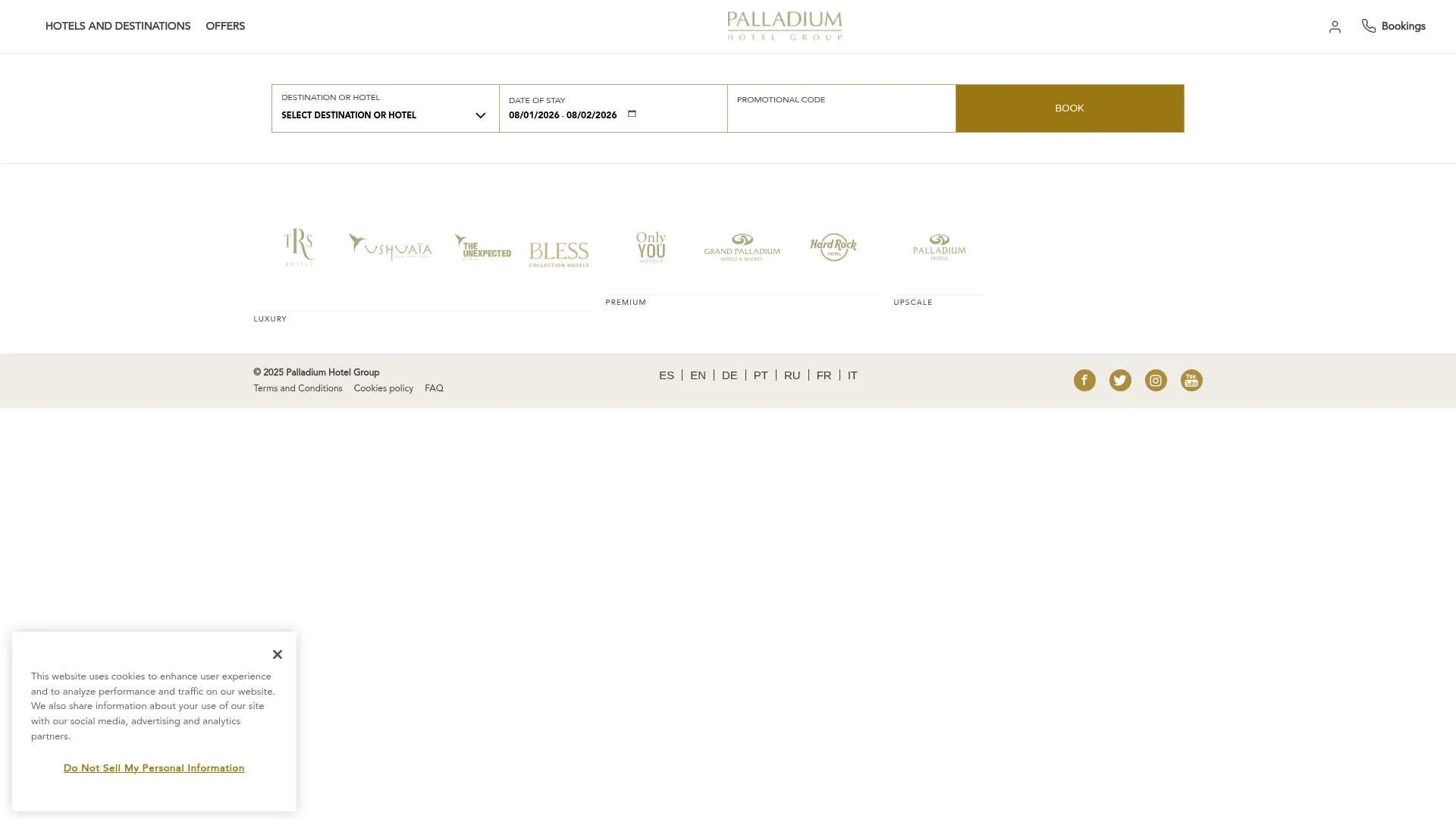Image resolution: width=1456 pixels, height=819 pixels.
Task: Switch language to FR
Action: click(x=824, y=375)
